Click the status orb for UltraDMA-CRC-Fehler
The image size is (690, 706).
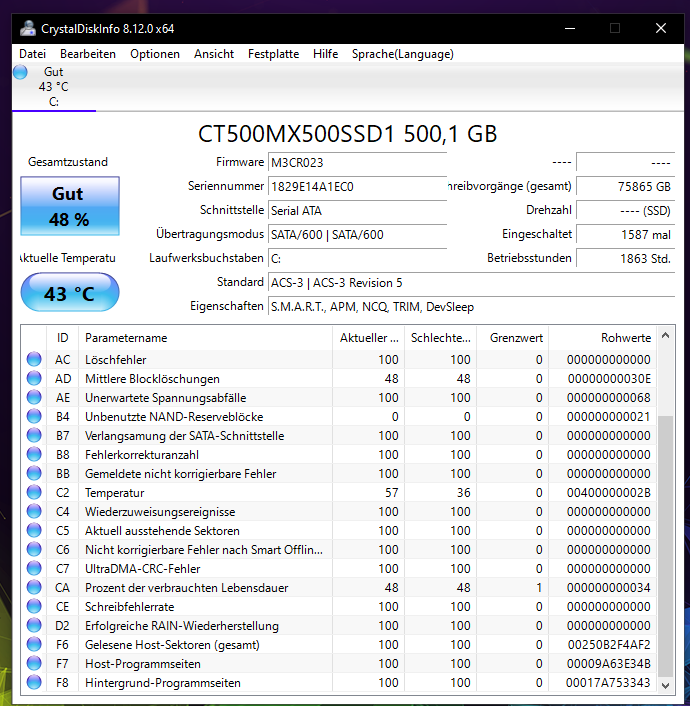[x=34, y=568]
